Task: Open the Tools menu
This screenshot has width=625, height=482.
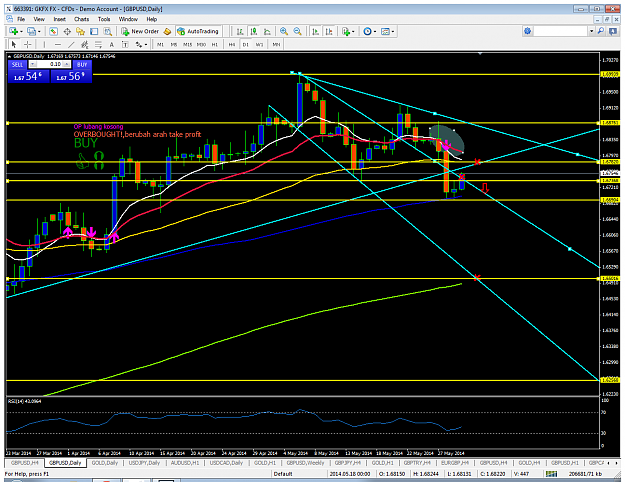Action: click(104, 19)
